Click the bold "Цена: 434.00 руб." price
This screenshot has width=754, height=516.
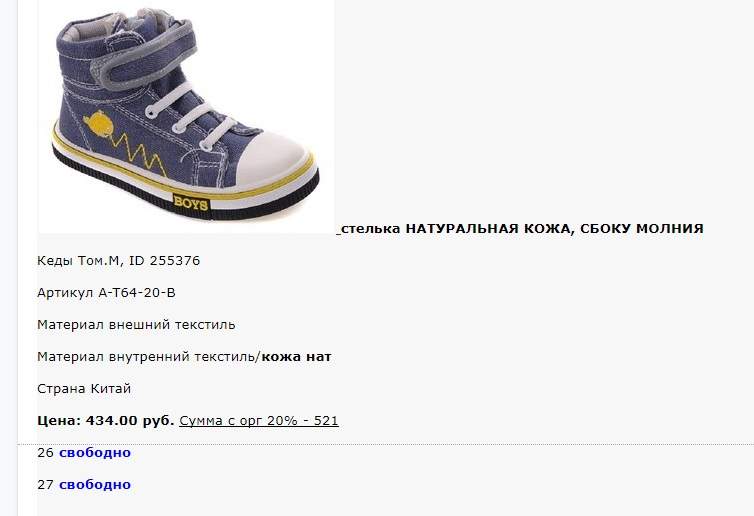pyautogui.click(x=106, y=421)
